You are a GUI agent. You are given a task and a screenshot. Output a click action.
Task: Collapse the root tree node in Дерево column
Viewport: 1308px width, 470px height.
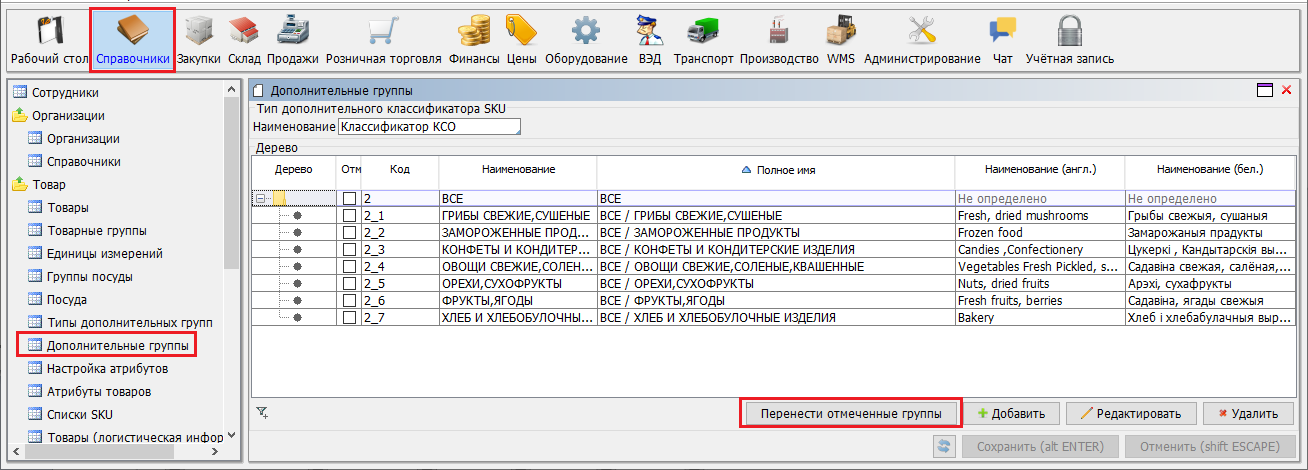tap(260, 199)
